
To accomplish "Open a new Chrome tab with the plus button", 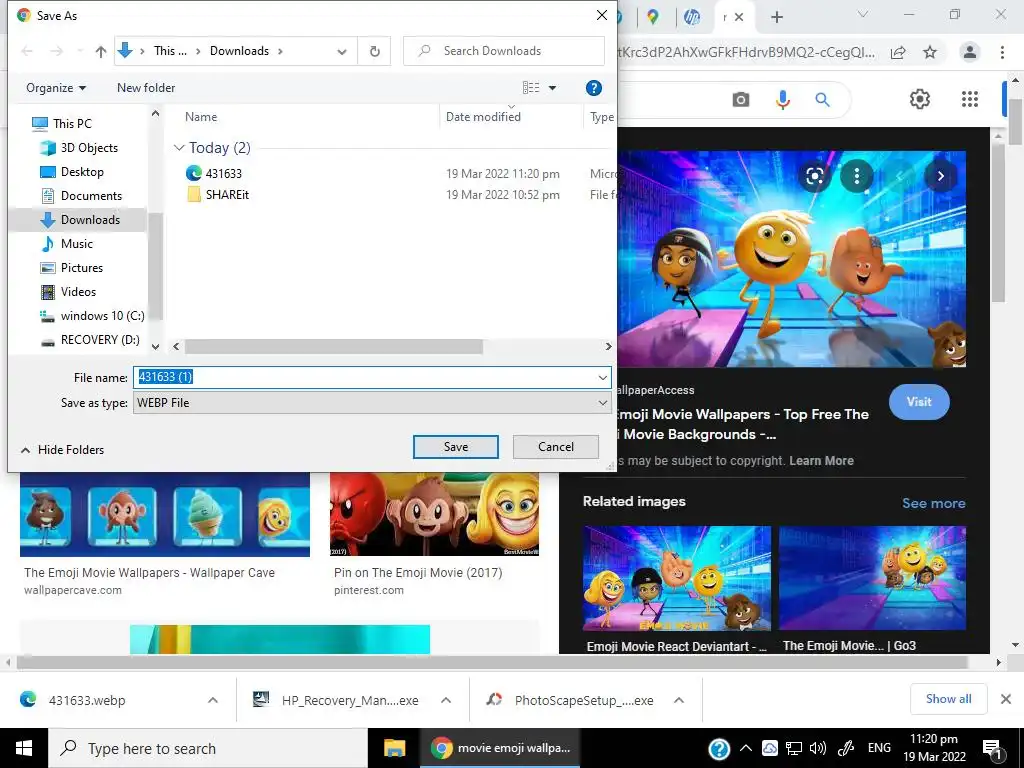I will point(776,17).
